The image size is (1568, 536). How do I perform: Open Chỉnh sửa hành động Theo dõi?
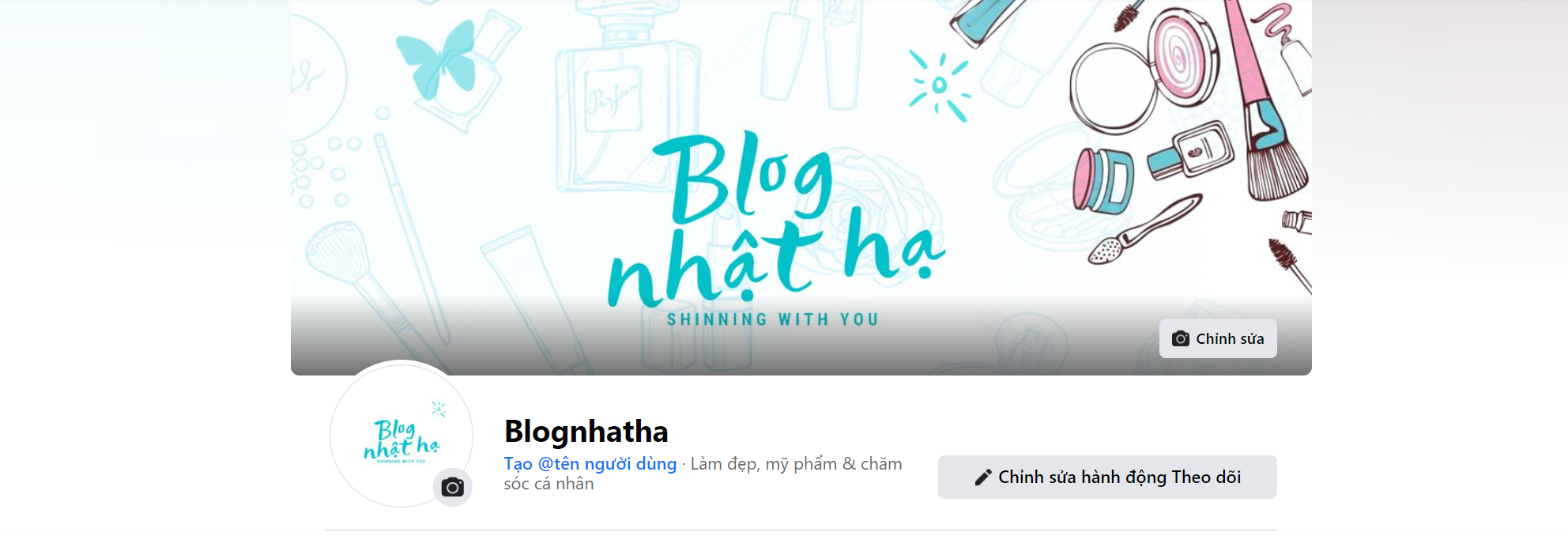click(1107, 477)
